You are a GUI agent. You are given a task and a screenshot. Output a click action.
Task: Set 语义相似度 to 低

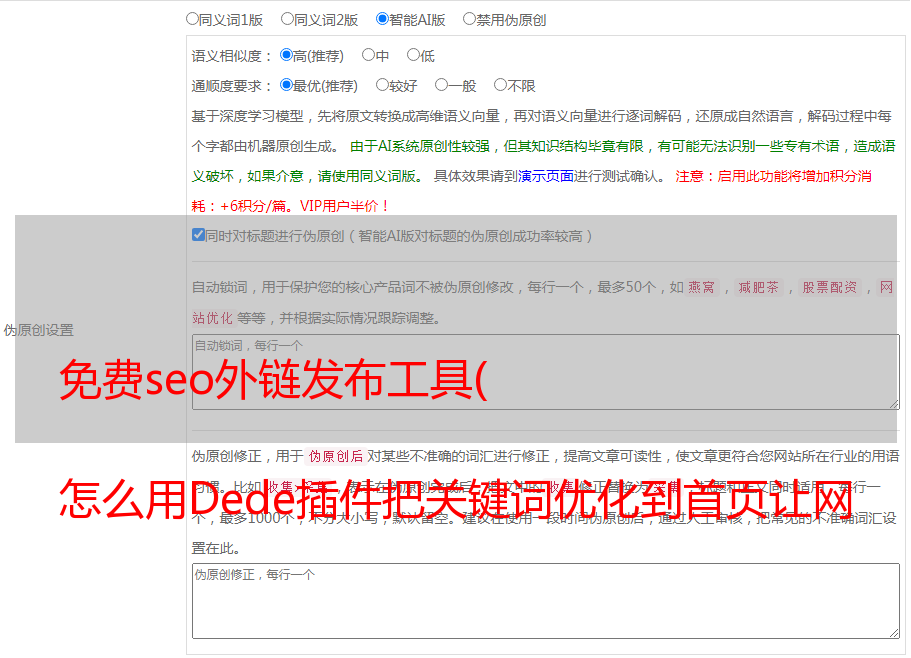pyautogui.click(x=413, y=55)
